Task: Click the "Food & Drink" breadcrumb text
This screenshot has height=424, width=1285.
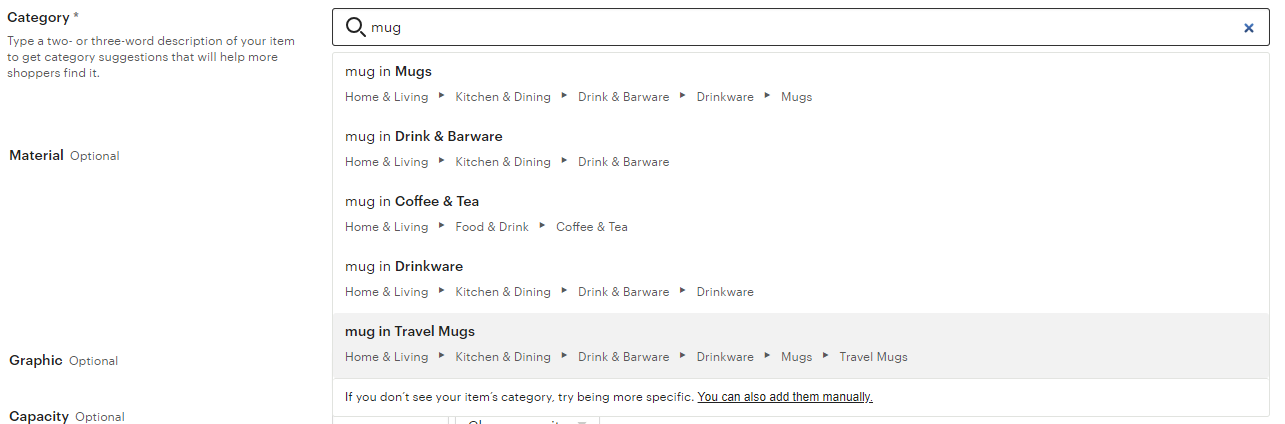Action: click(x=492, y=227)
